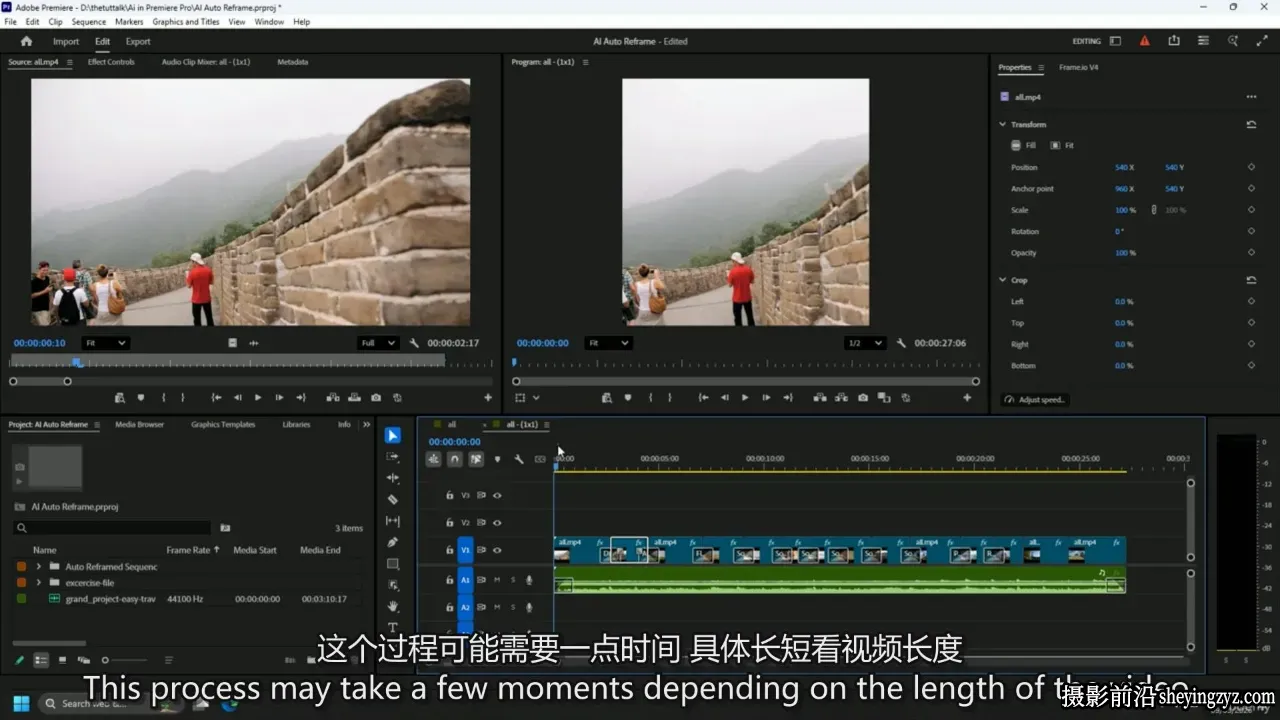Toggle visibility of track V2
The height and width of the screenshot is (720, 1280).
click(497, 522)
